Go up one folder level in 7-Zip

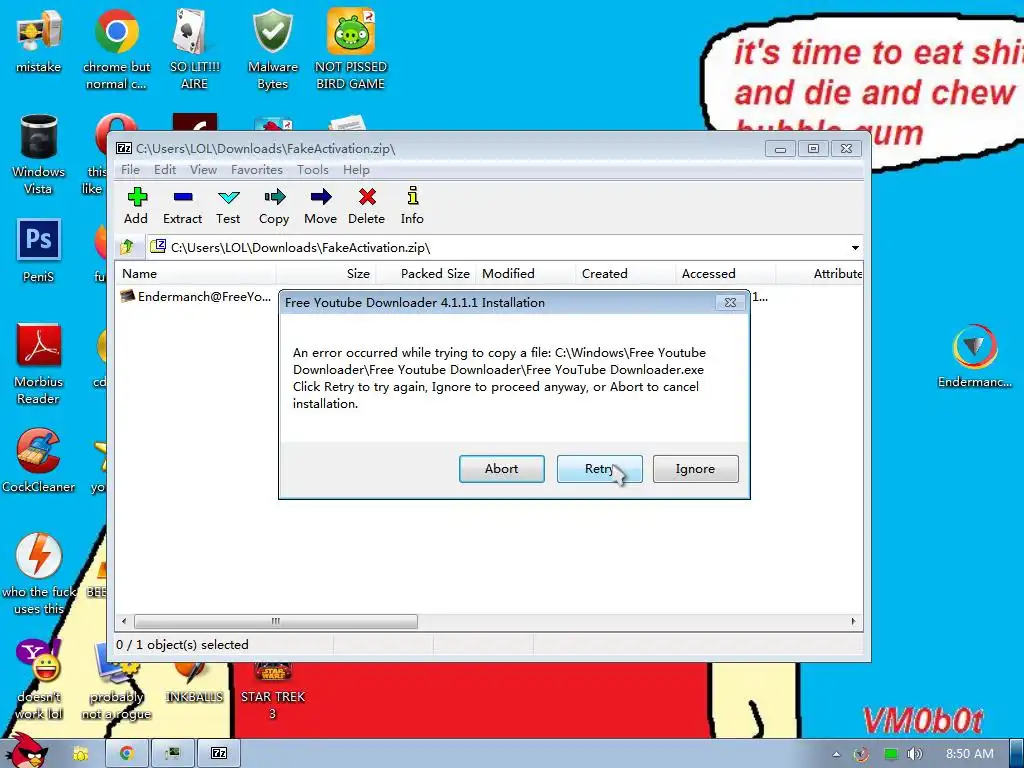(127, 247)
